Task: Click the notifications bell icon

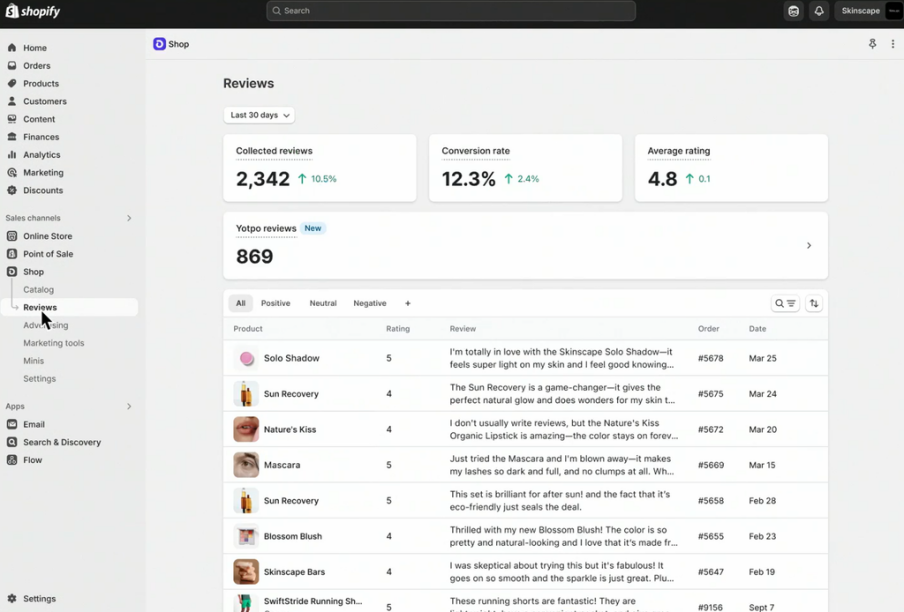Action: [x=818, y=11]
